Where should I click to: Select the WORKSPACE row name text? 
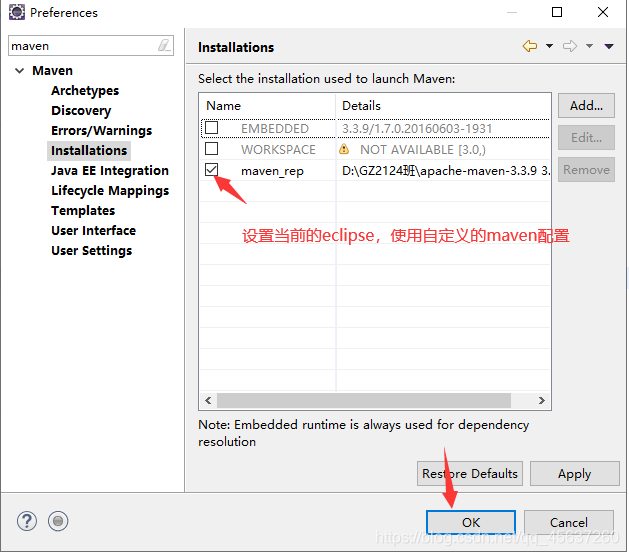tap(278, 150)
